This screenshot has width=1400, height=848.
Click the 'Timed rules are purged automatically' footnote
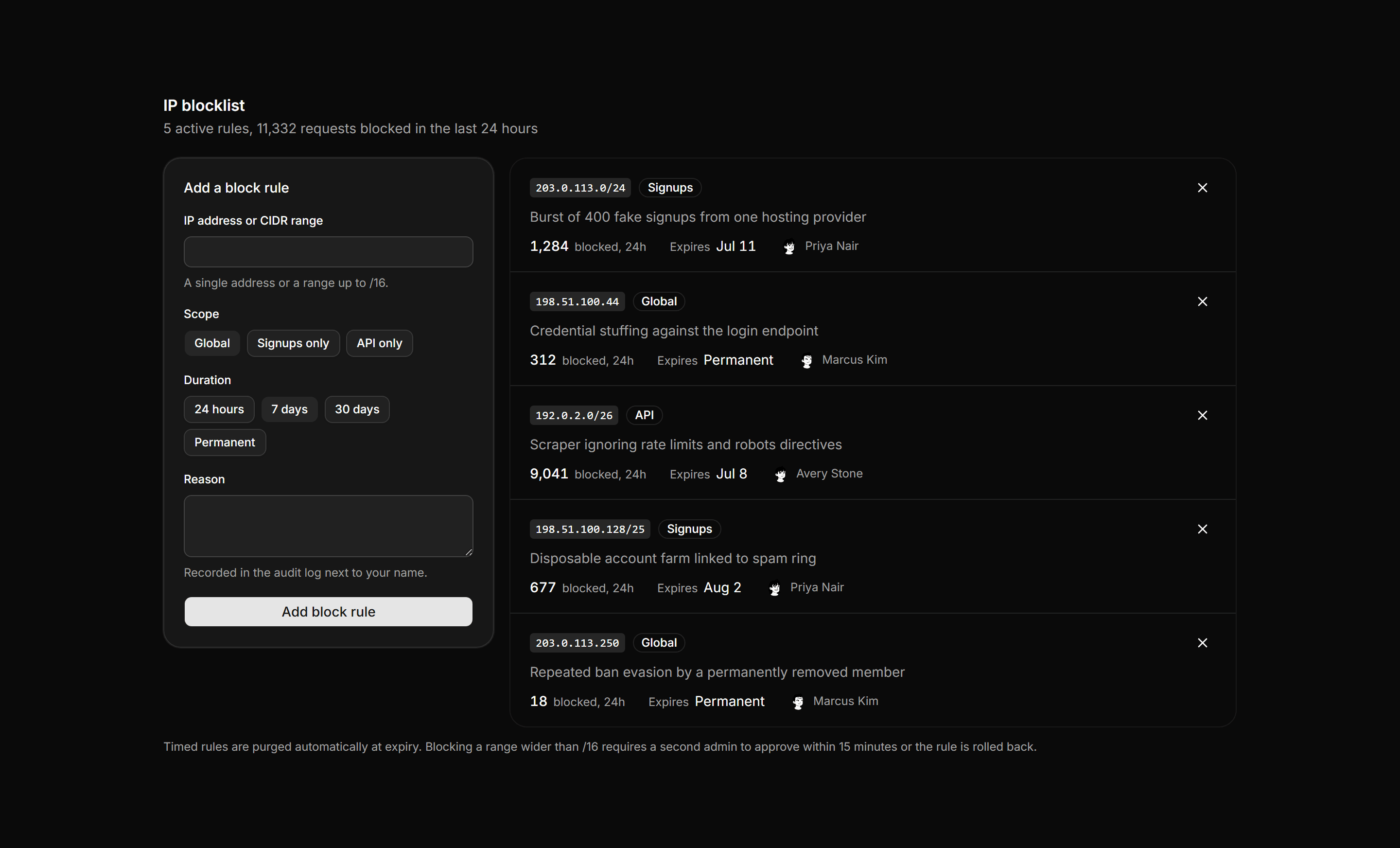coord(600,746)
